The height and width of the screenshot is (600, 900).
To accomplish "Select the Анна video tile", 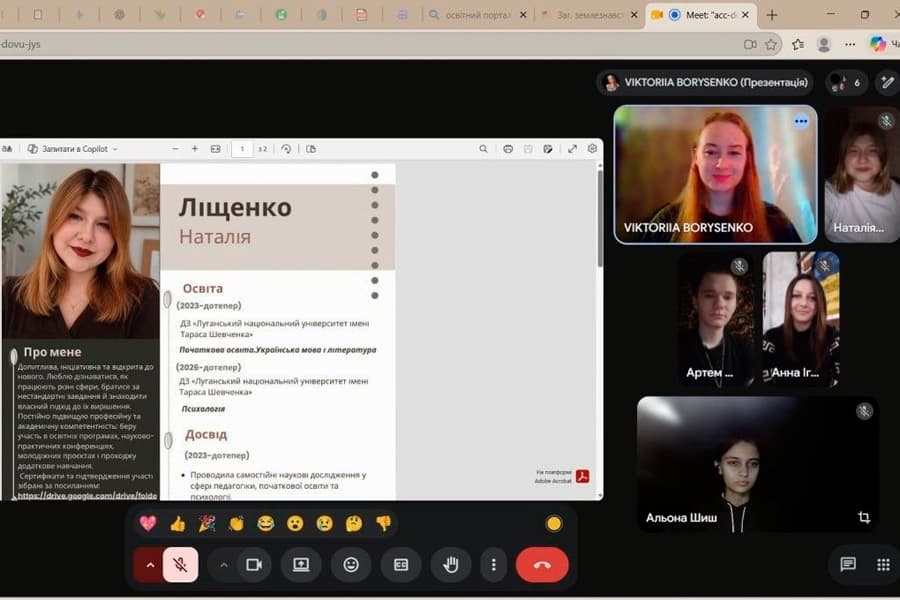I will coord(801,319).
